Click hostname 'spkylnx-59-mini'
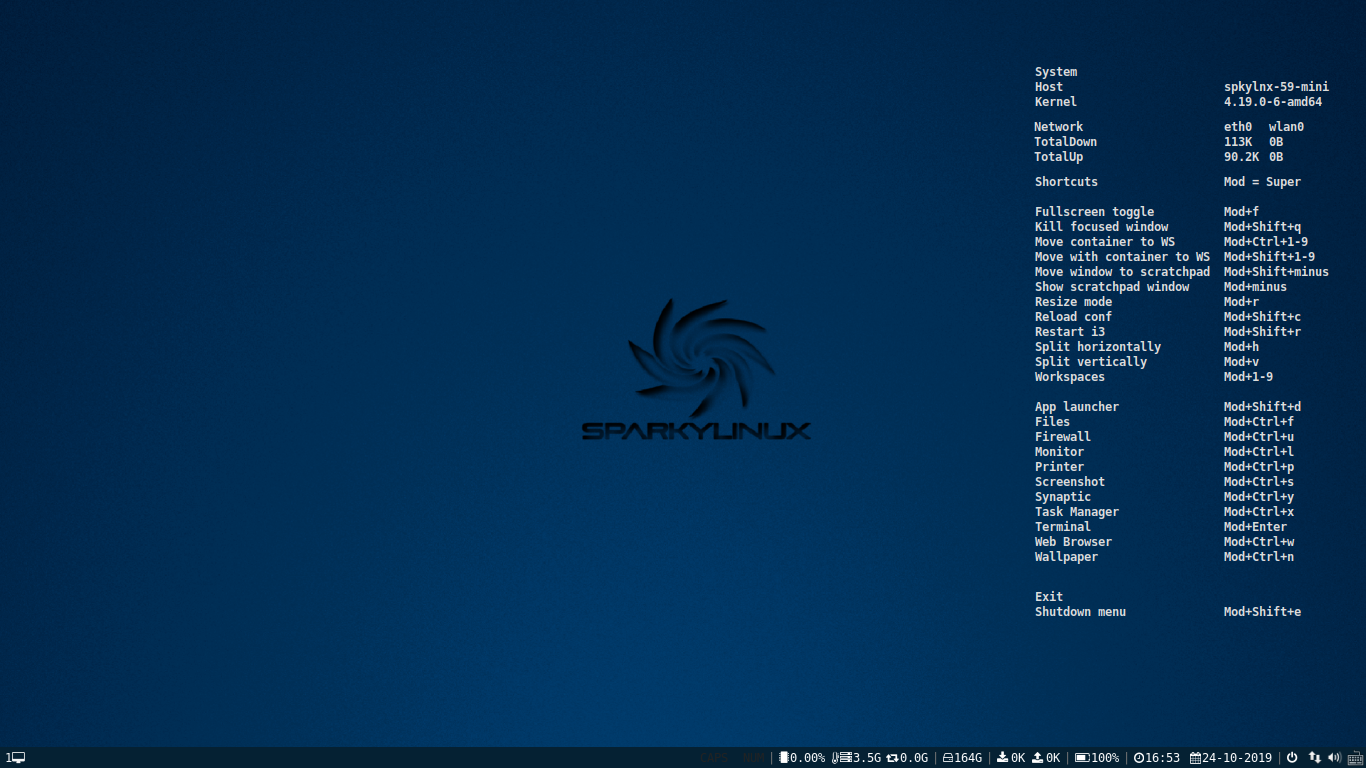The height and width of the screenshot is (768, 1366). 1276,87
